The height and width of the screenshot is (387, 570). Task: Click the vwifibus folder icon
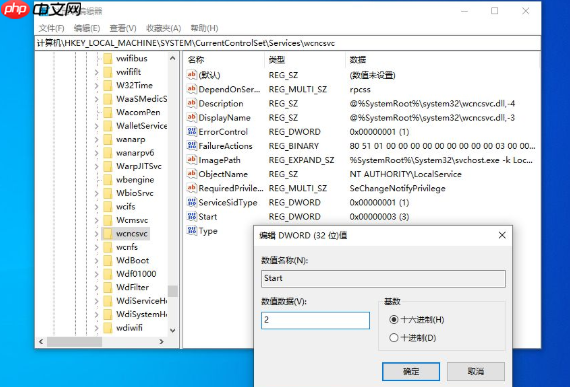click(x=108, y=59)
